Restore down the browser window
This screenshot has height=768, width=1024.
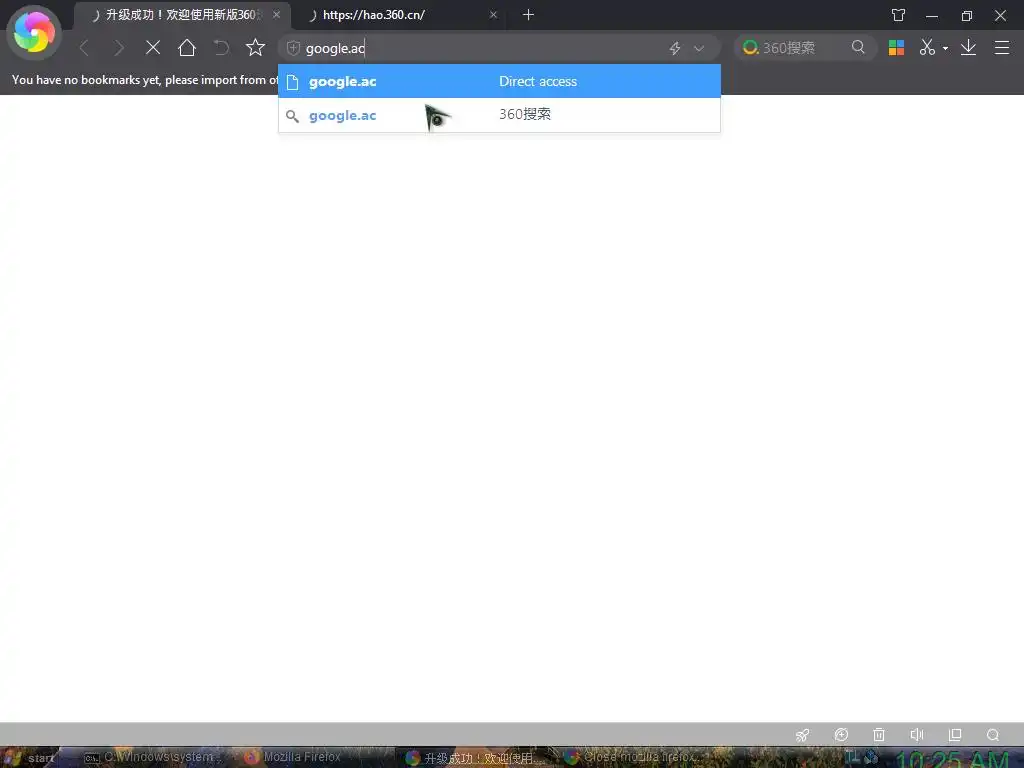967,15
